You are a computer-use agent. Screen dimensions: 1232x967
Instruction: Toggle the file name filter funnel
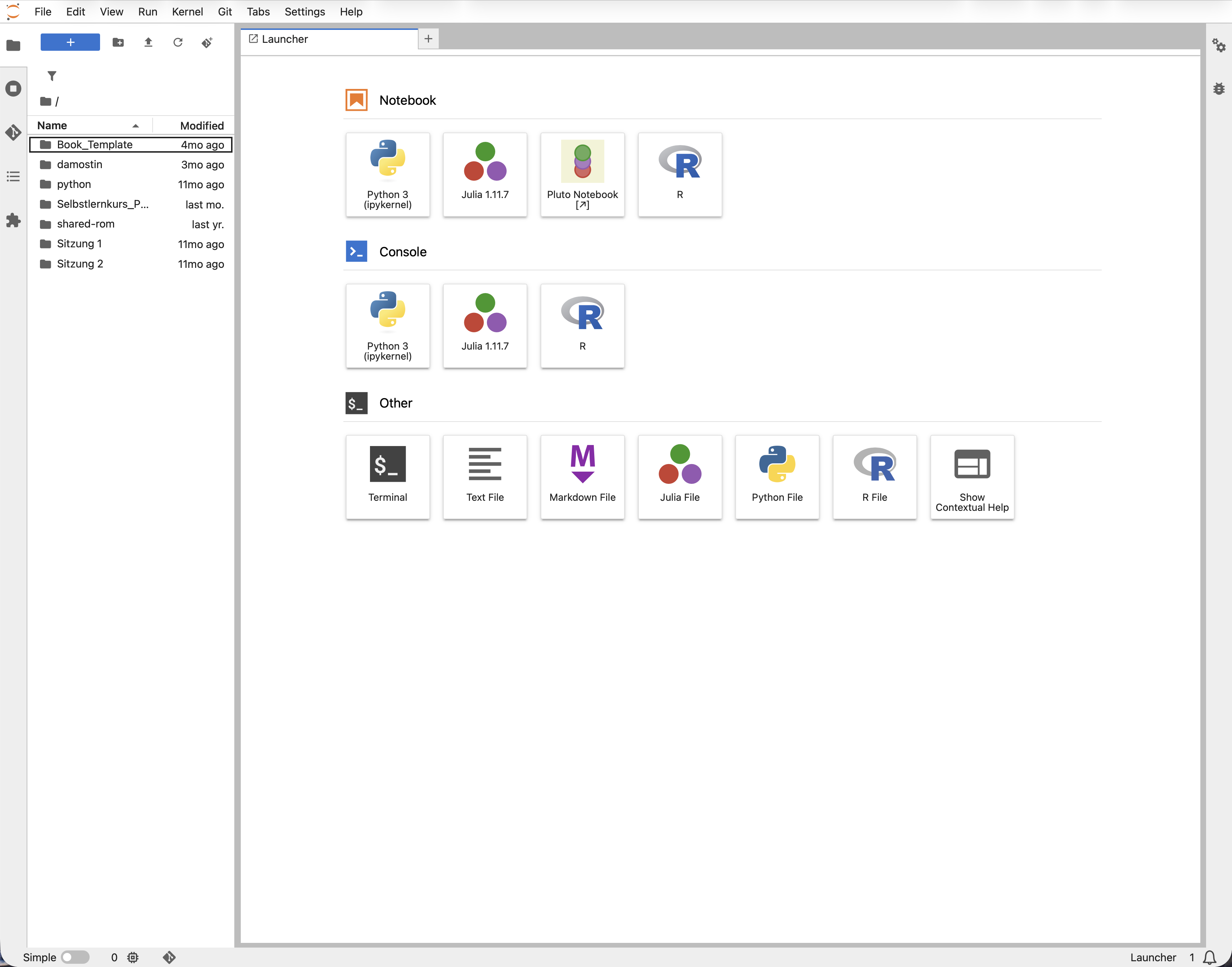pyautogui.click(x=52, y=75)
